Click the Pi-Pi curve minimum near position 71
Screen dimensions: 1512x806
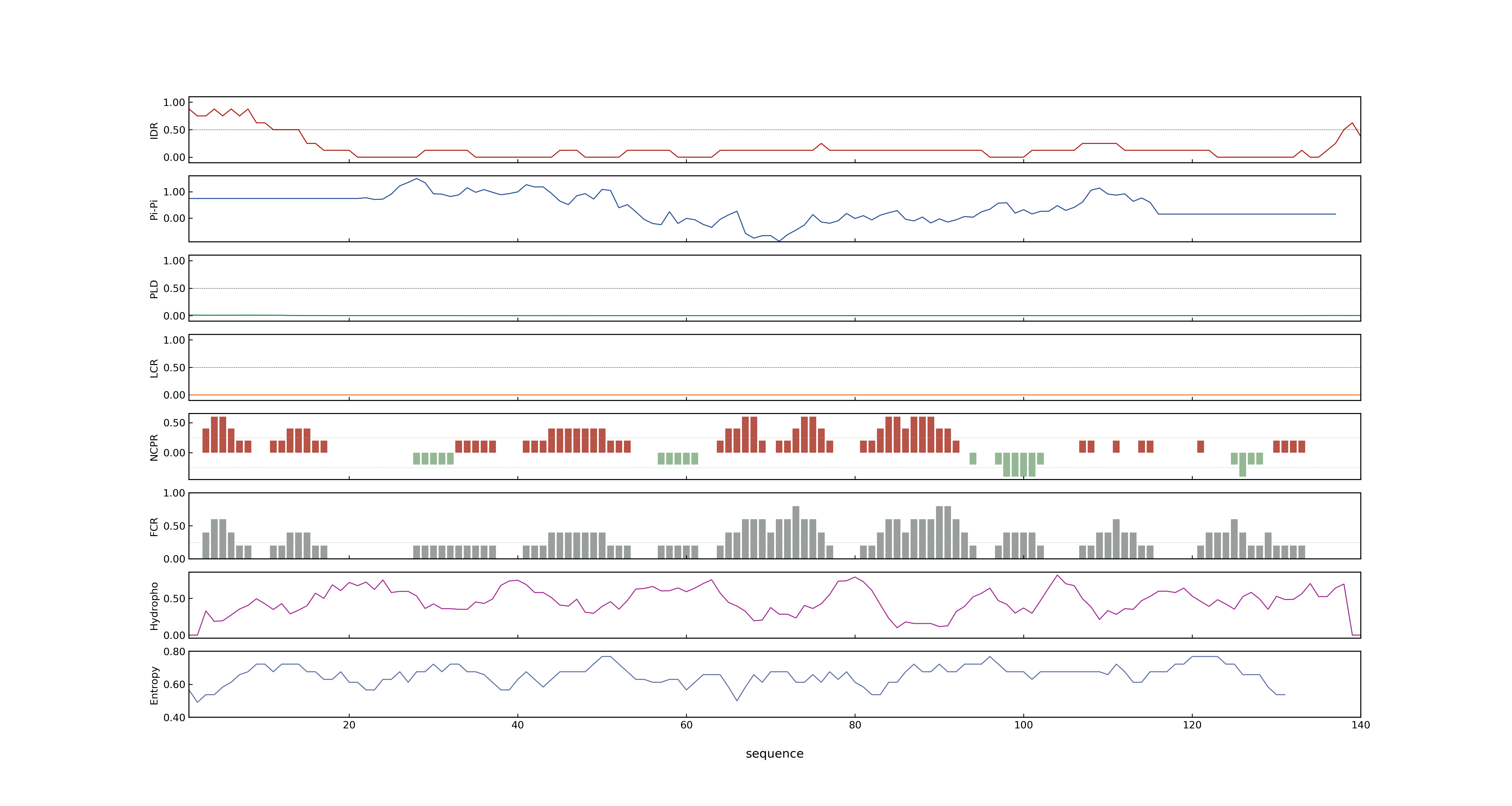pyautogui.click(x=779, y=241)
